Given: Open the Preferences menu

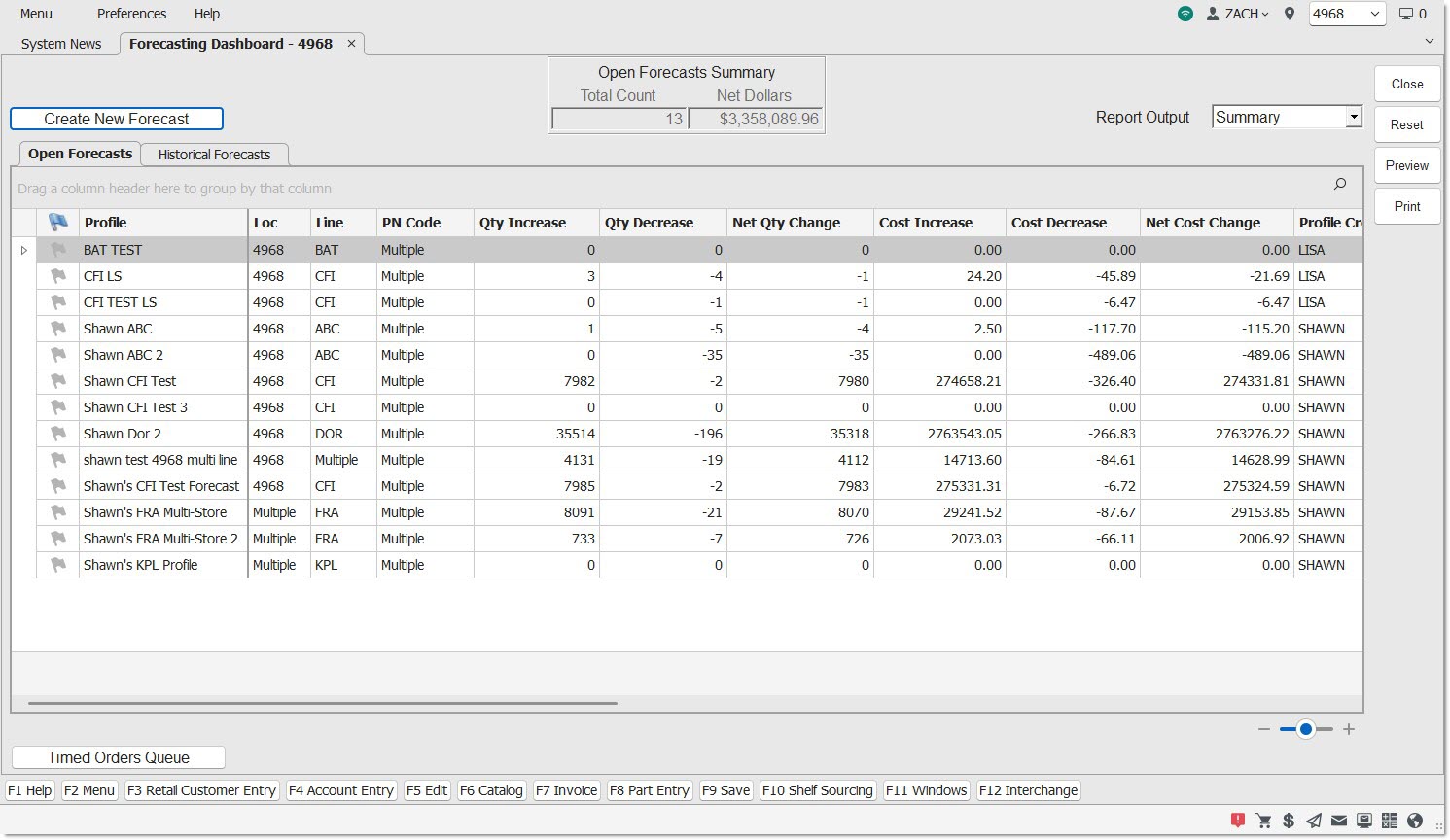Looking at the screenshot, I should tap(131, 14).
